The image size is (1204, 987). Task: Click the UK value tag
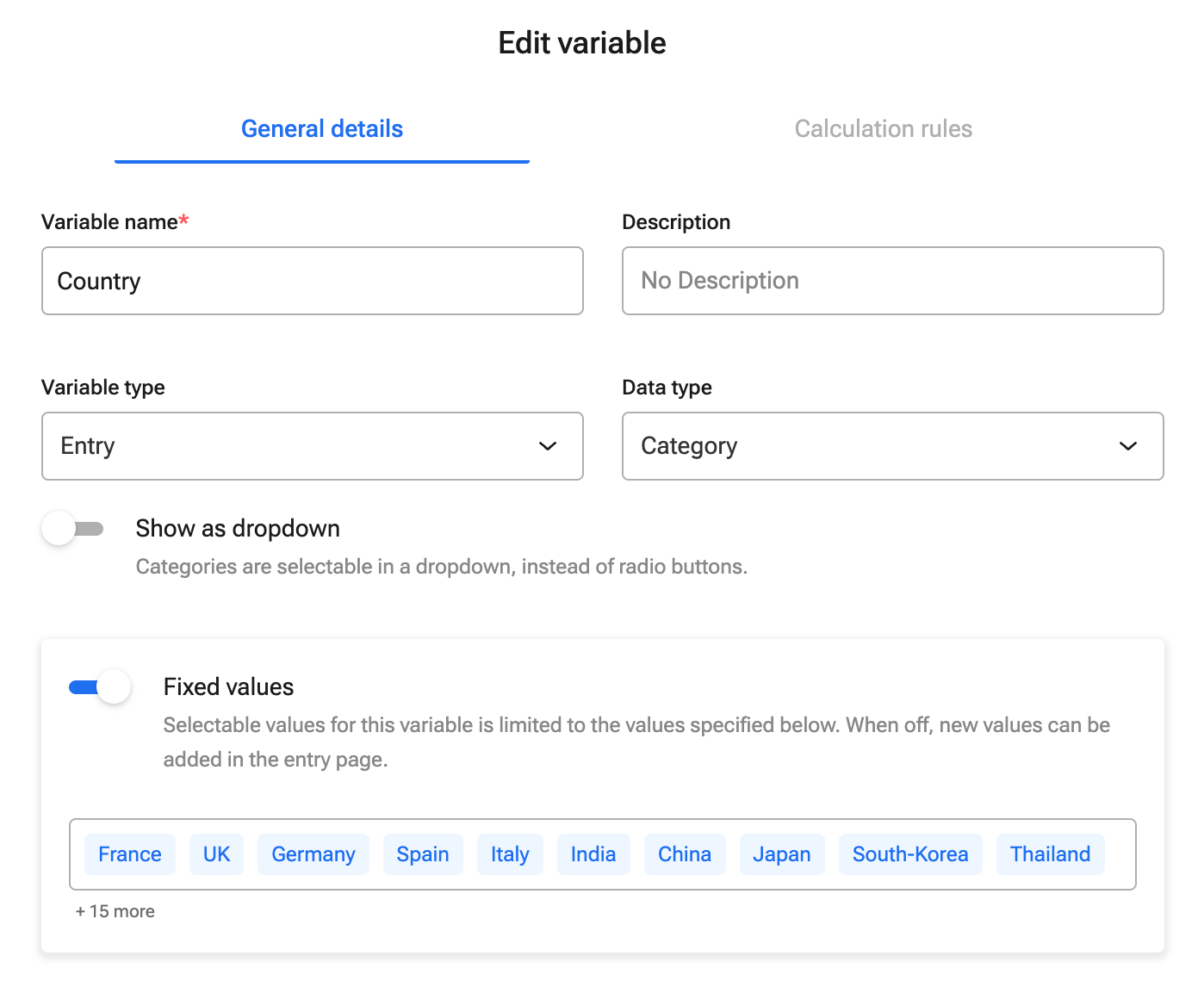click(216, 854)
